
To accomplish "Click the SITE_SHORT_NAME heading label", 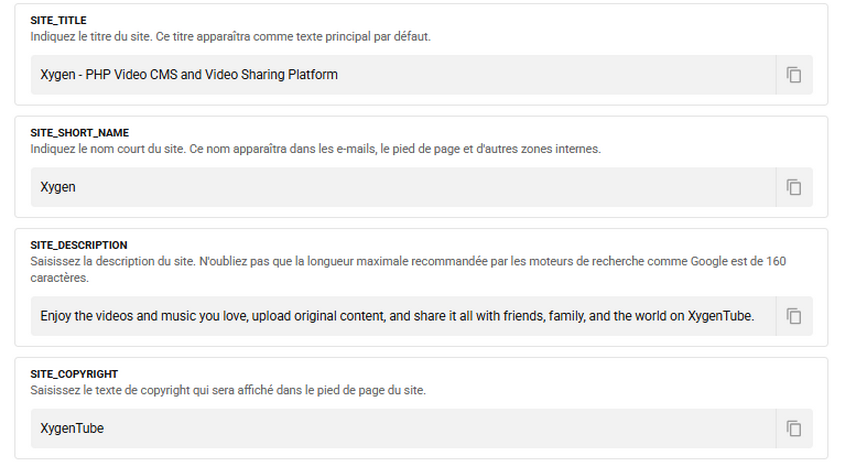I will click(x=80, y=133).
